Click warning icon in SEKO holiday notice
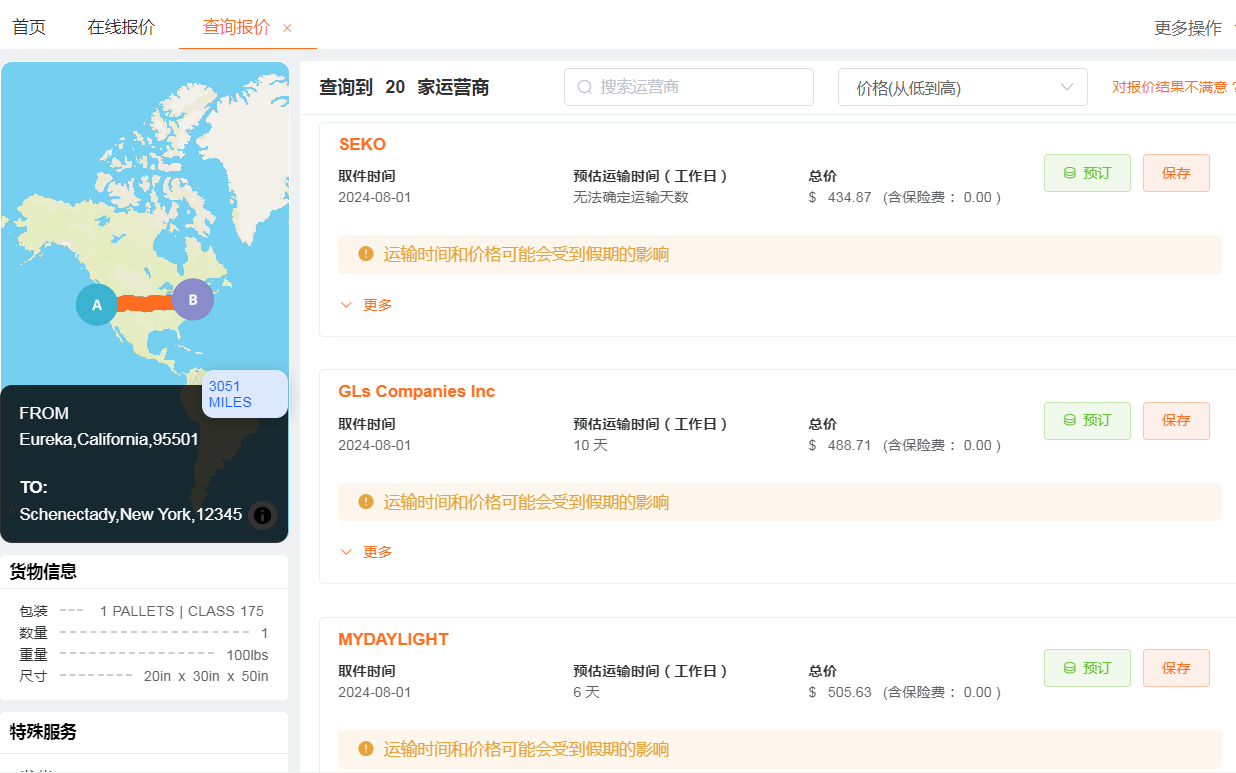 366,254
